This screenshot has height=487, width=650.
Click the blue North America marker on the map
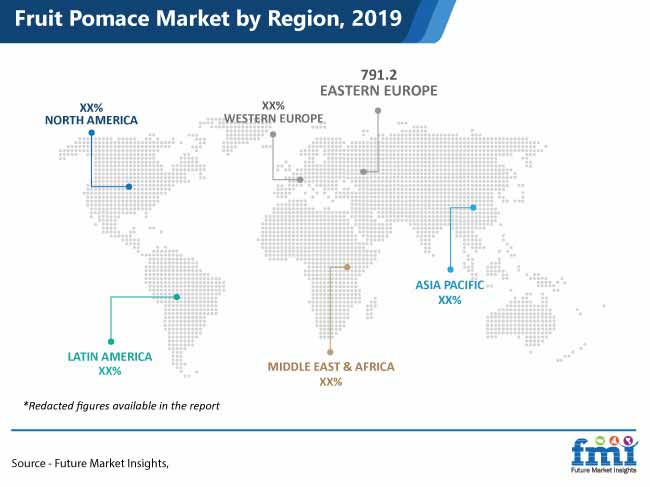(x=129, y=187)
